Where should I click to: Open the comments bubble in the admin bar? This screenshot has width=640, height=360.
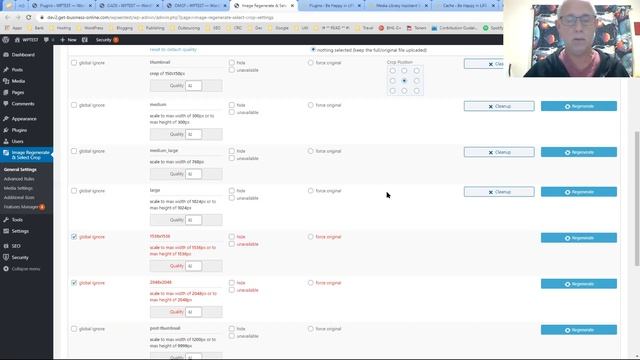(x=49, y=40)
